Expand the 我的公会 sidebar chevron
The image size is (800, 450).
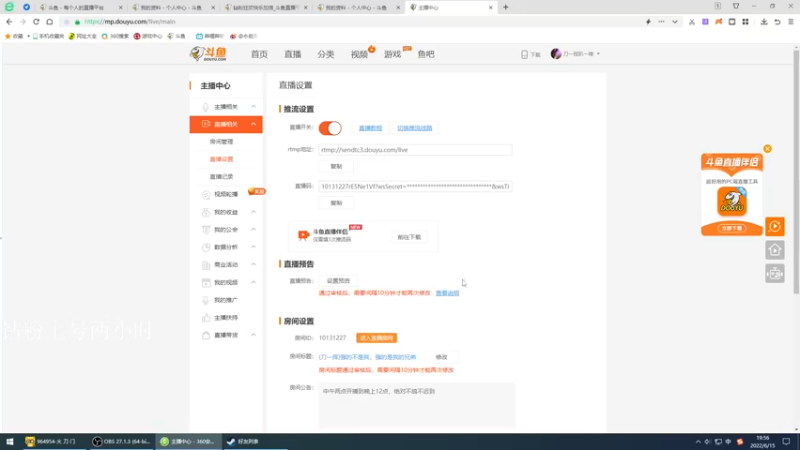[x=254, y=230]
